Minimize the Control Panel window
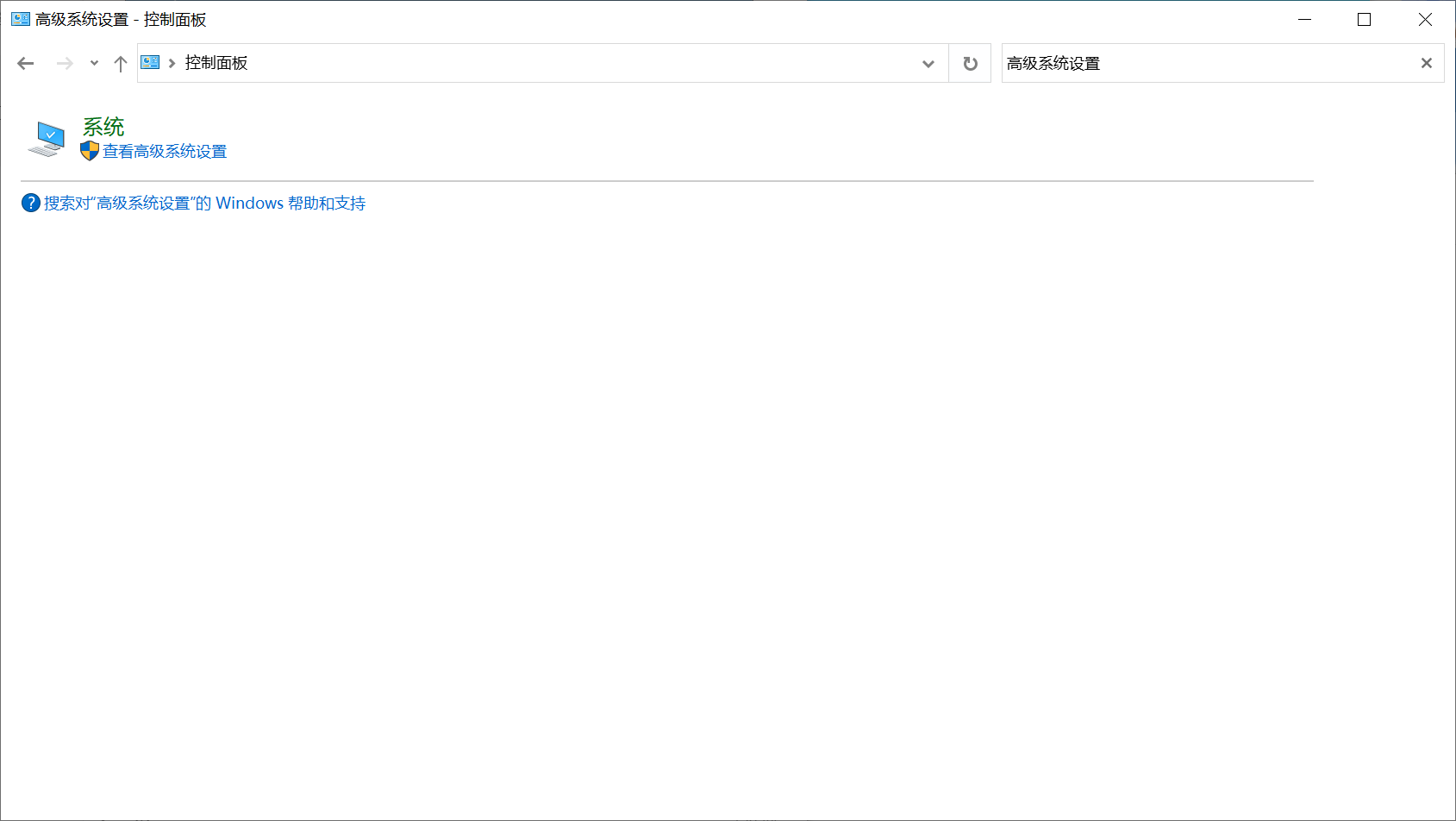The width and height of the screenshot is (1456, 821). [1305, 19]
